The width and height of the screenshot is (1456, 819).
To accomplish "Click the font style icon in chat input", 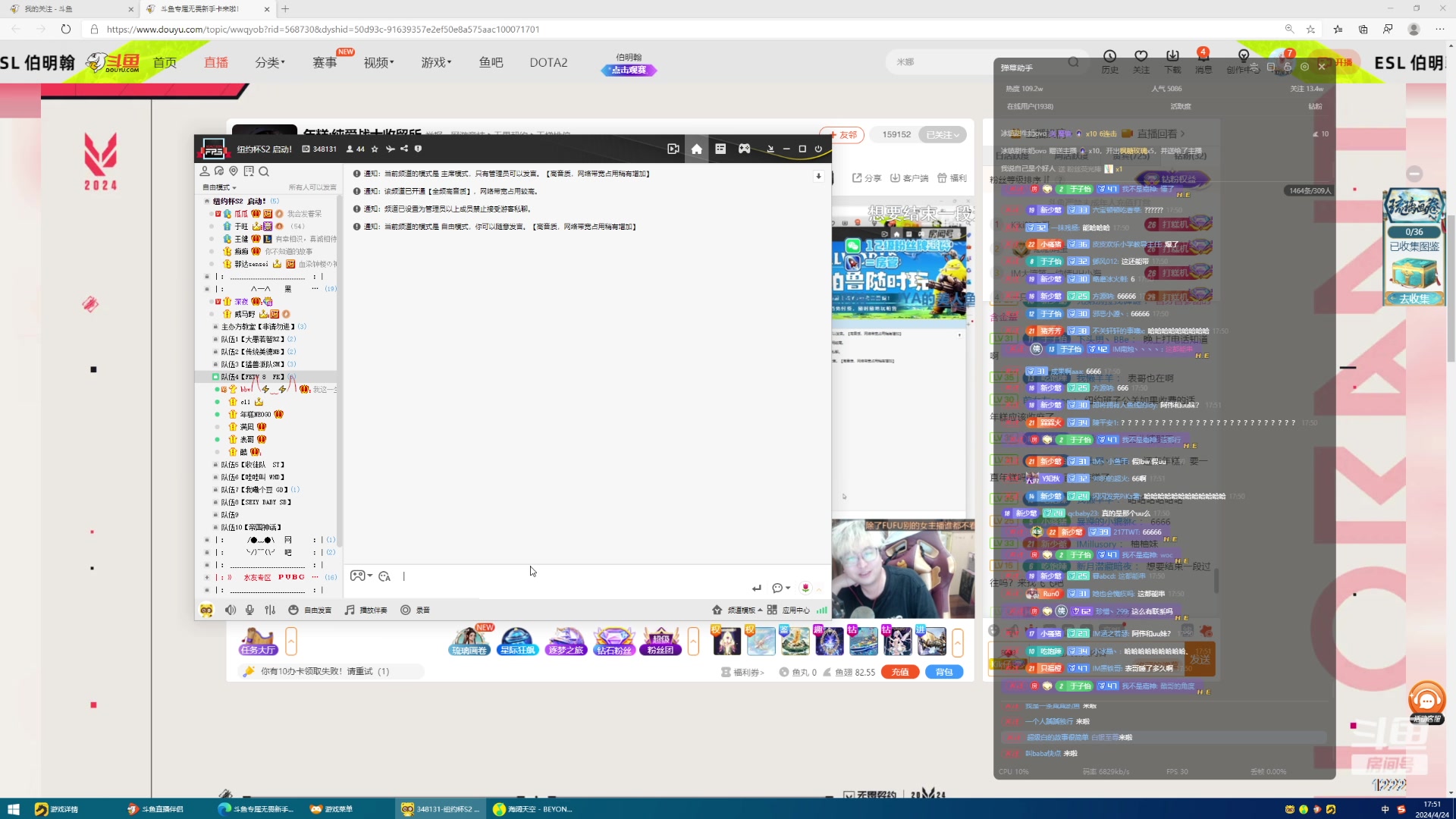I will tap(384, 576).
